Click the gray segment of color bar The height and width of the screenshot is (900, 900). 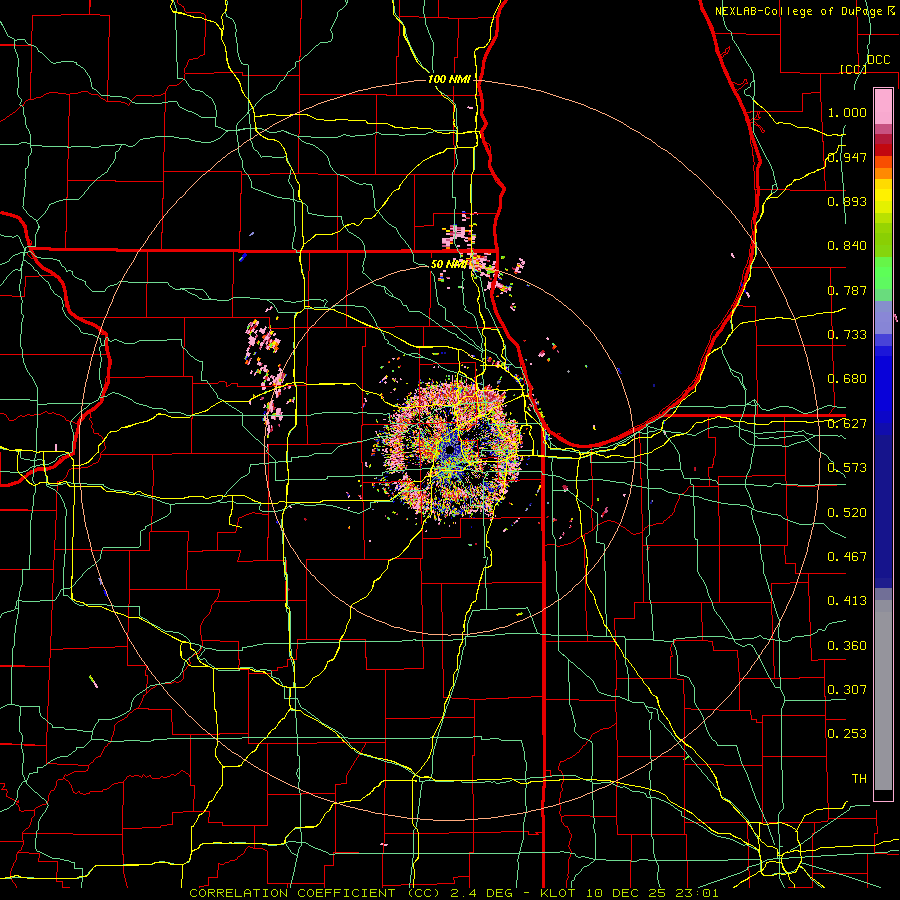(883, 695)
